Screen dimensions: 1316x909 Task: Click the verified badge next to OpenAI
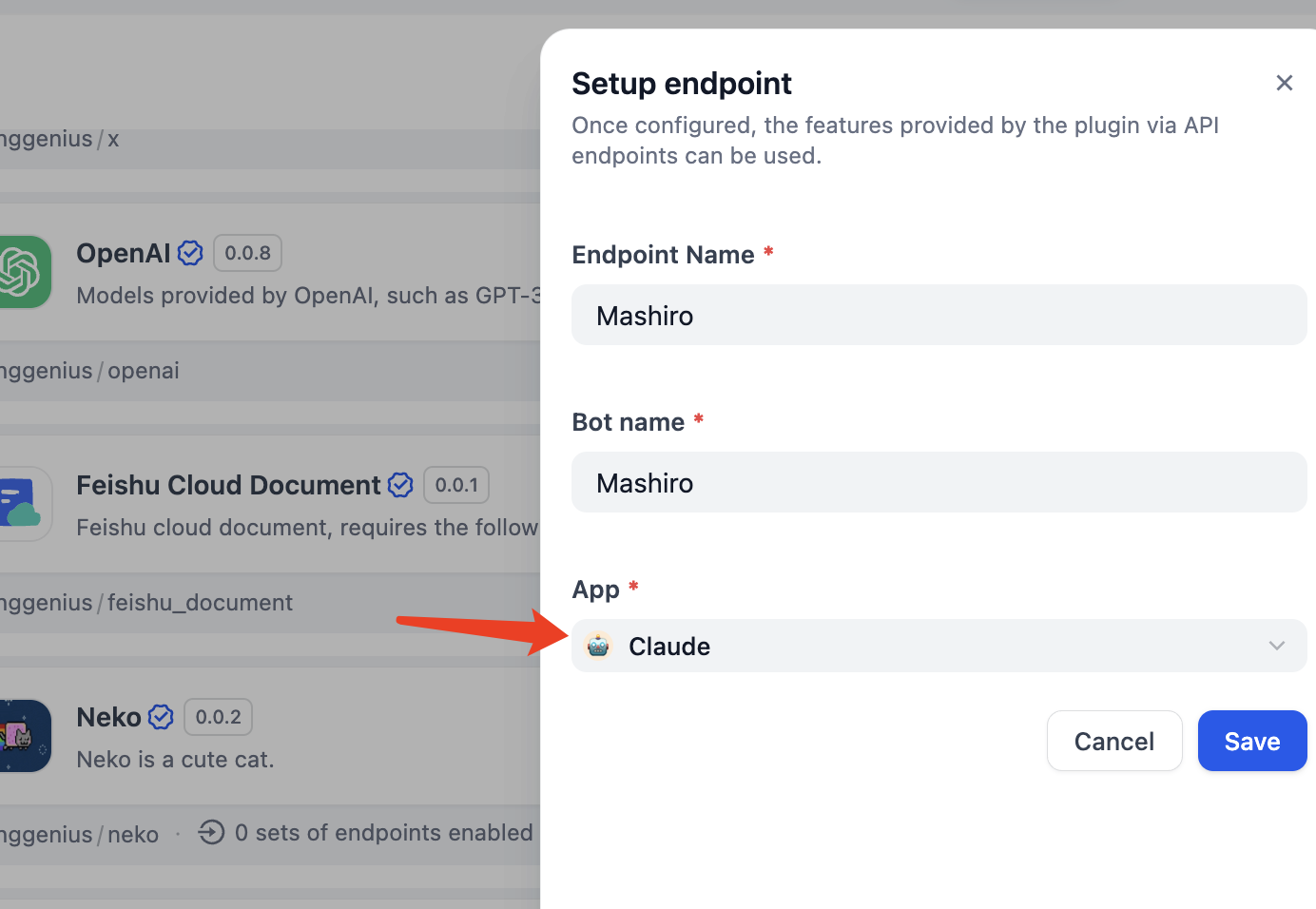click(x=190, y=253)
